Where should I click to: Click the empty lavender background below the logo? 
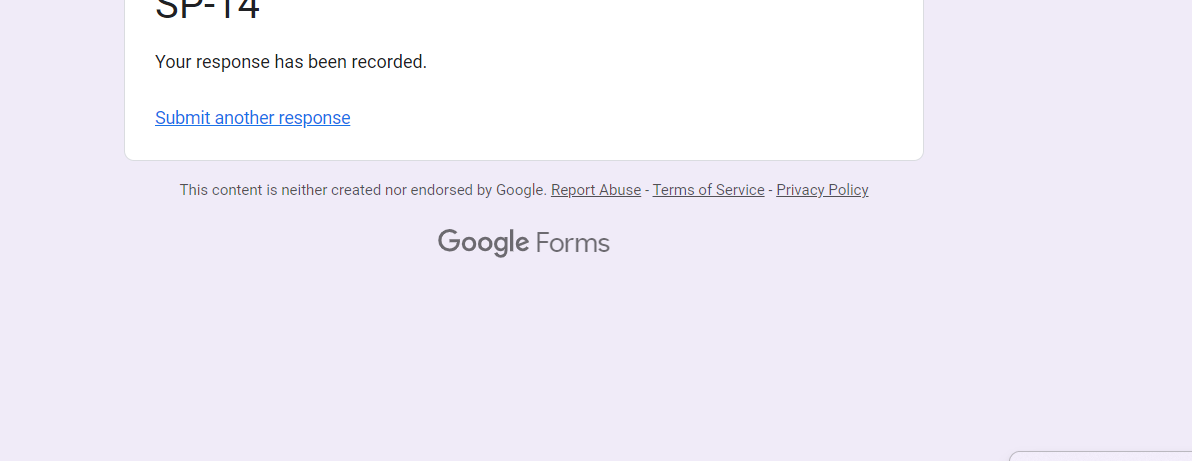tap(523, 350)
